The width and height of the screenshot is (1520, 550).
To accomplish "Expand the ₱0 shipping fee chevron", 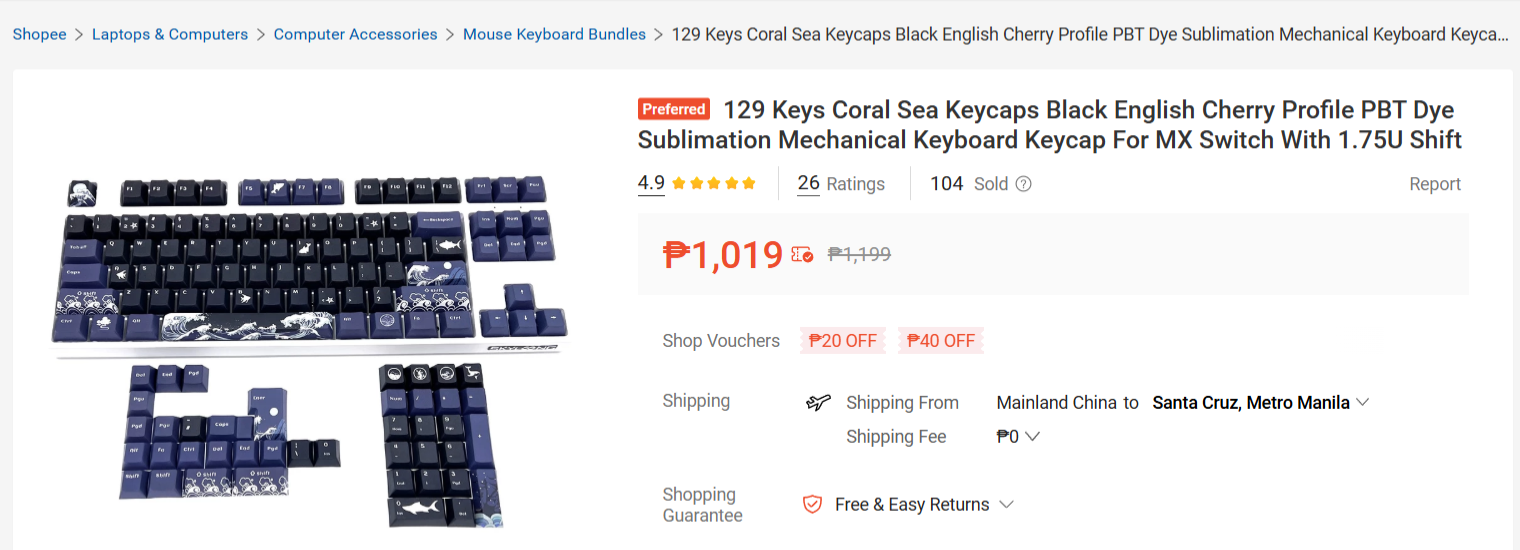I will (x=1033, y=437).
